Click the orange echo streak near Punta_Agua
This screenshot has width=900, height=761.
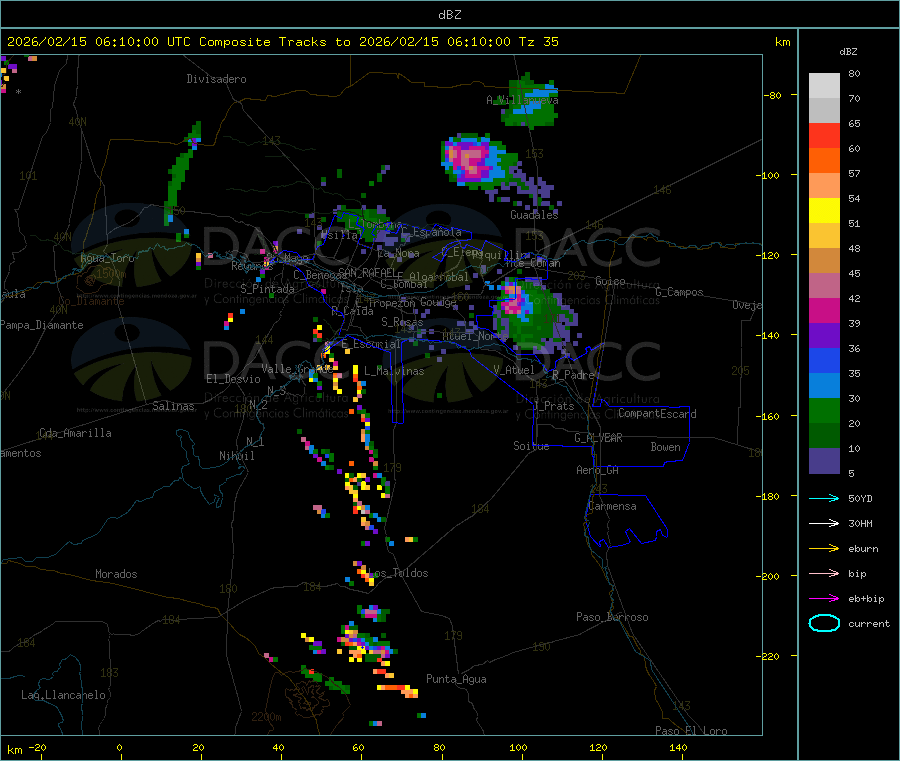(397, 689)
